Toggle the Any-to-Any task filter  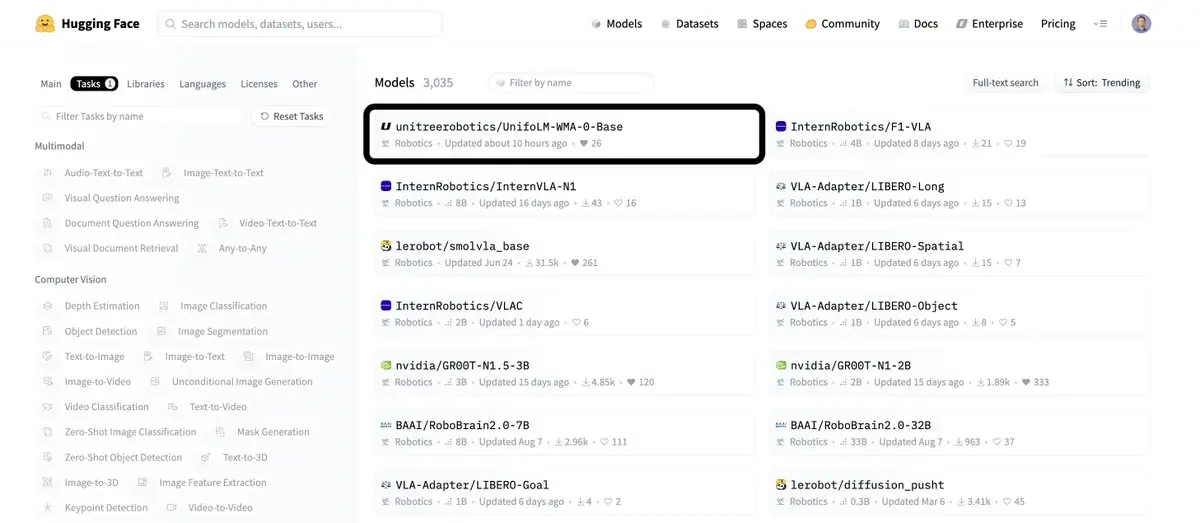(232, 248)
